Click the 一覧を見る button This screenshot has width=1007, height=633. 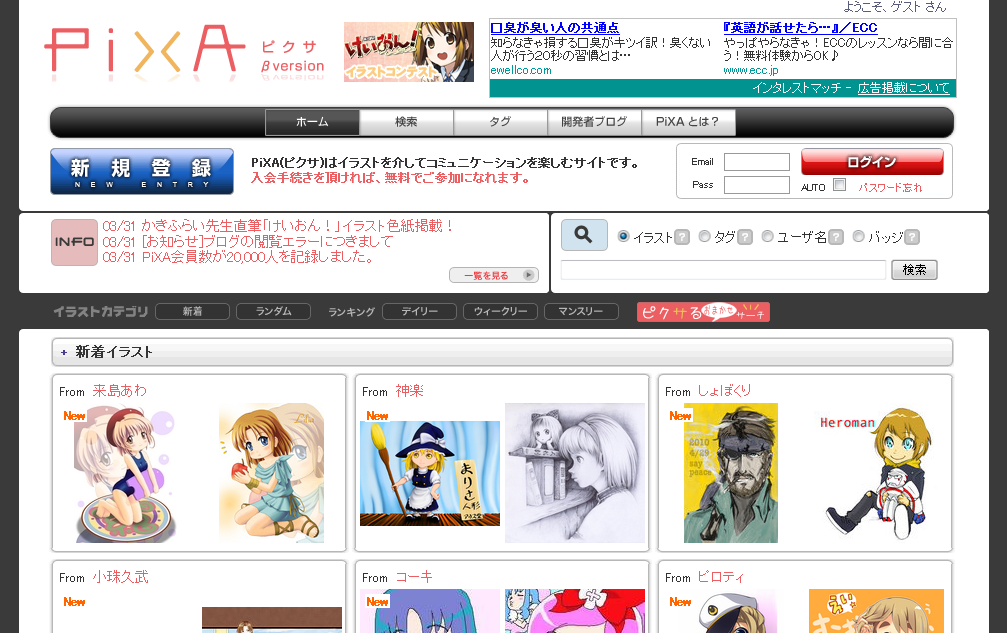click(x=494, y=275)
